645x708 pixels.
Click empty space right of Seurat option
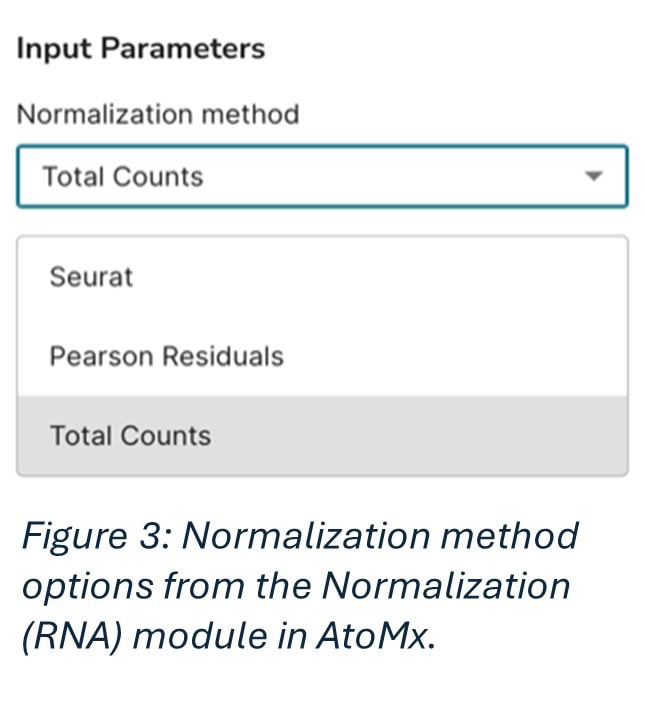tap(400, 276)
